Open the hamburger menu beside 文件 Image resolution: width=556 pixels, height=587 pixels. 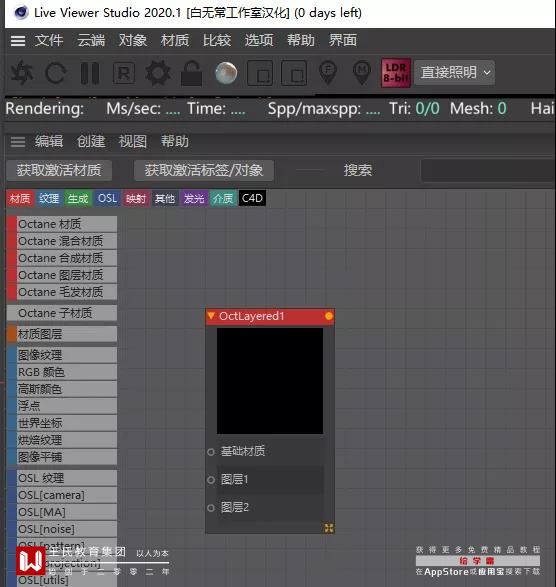[x=18, y=40]
